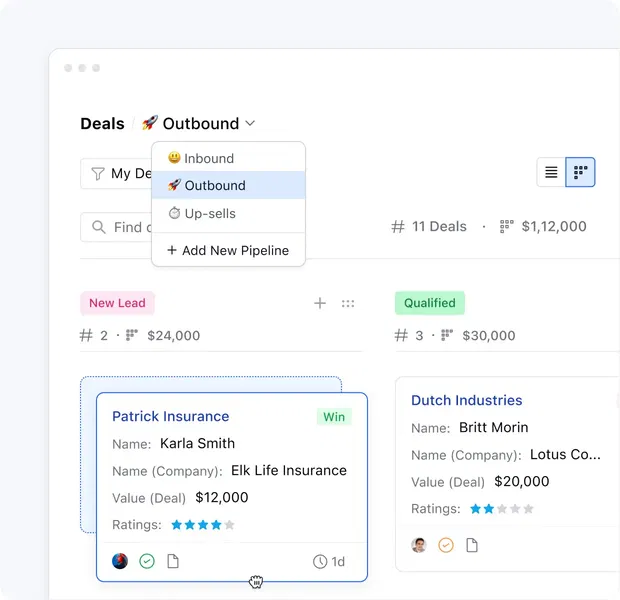This screenshot has width=620, height=600.
Task: Expand the Outbound pipeline dropdown chevron
Action: pyautogui.click(x=250, y=124)
